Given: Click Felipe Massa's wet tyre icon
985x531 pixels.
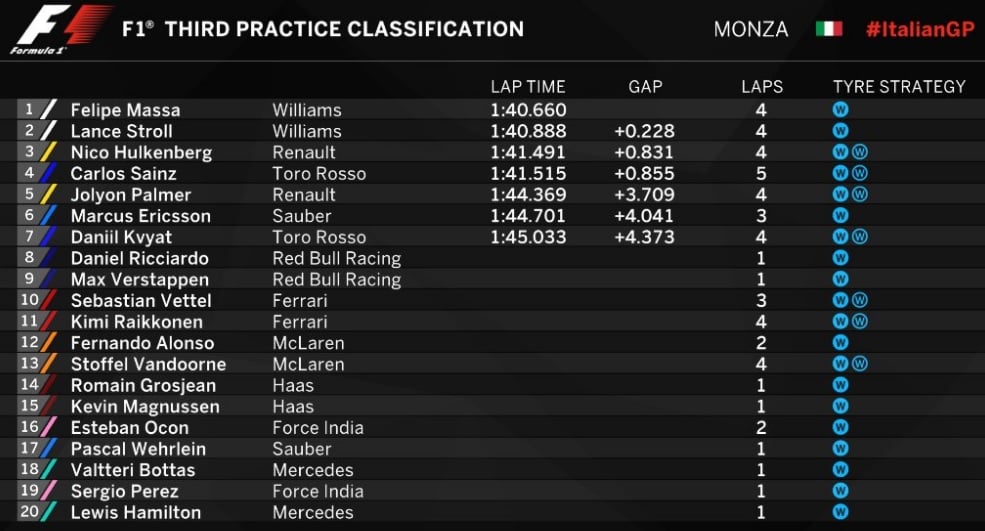Looking at the screenshot, I should coord(840,110).
